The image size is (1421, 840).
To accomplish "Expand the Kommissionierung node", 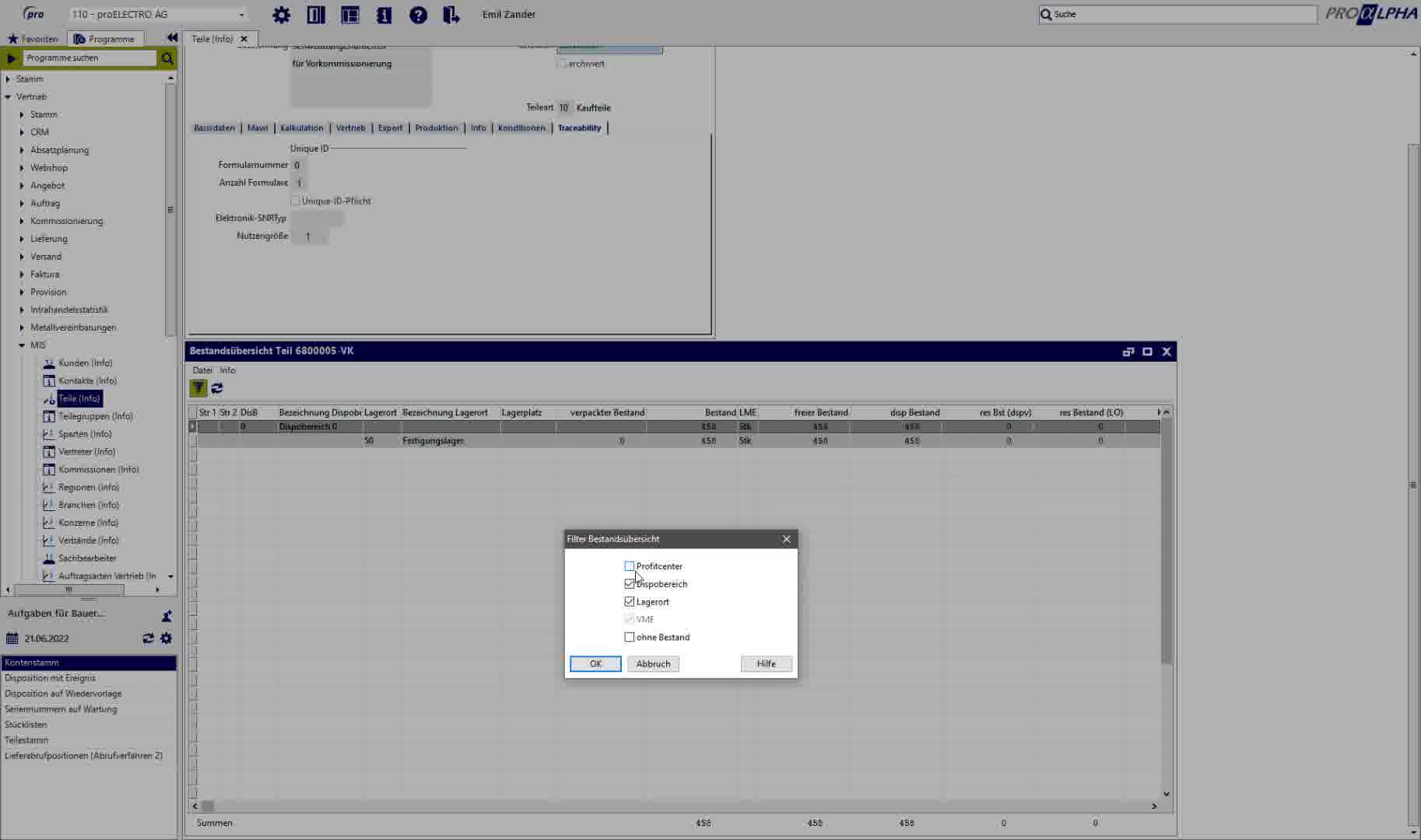I will click(x=22, y=222).
